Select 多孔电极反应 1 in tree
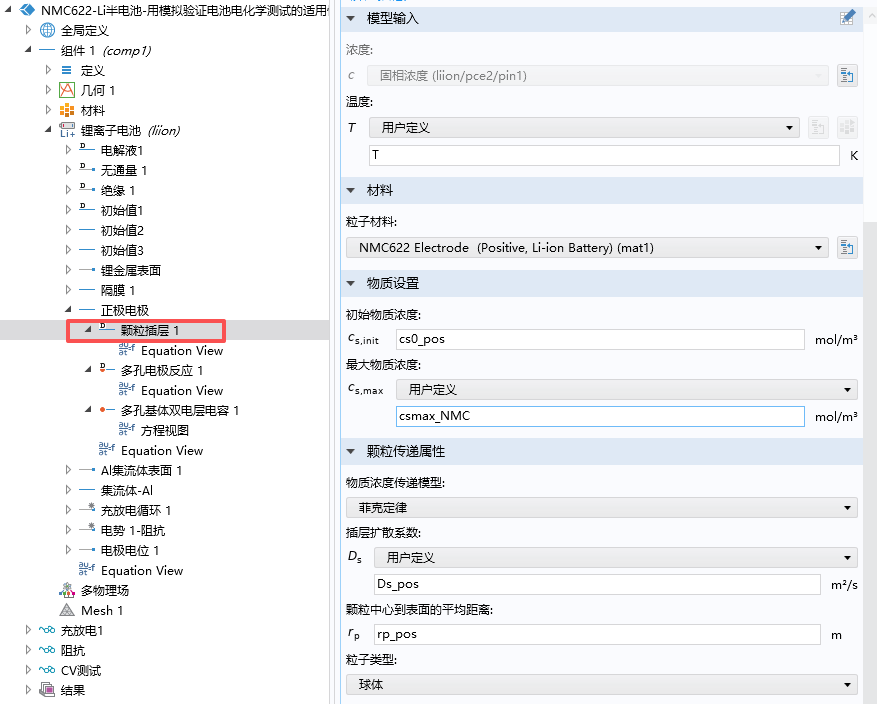The image size is (877, 704). [161, 370]
